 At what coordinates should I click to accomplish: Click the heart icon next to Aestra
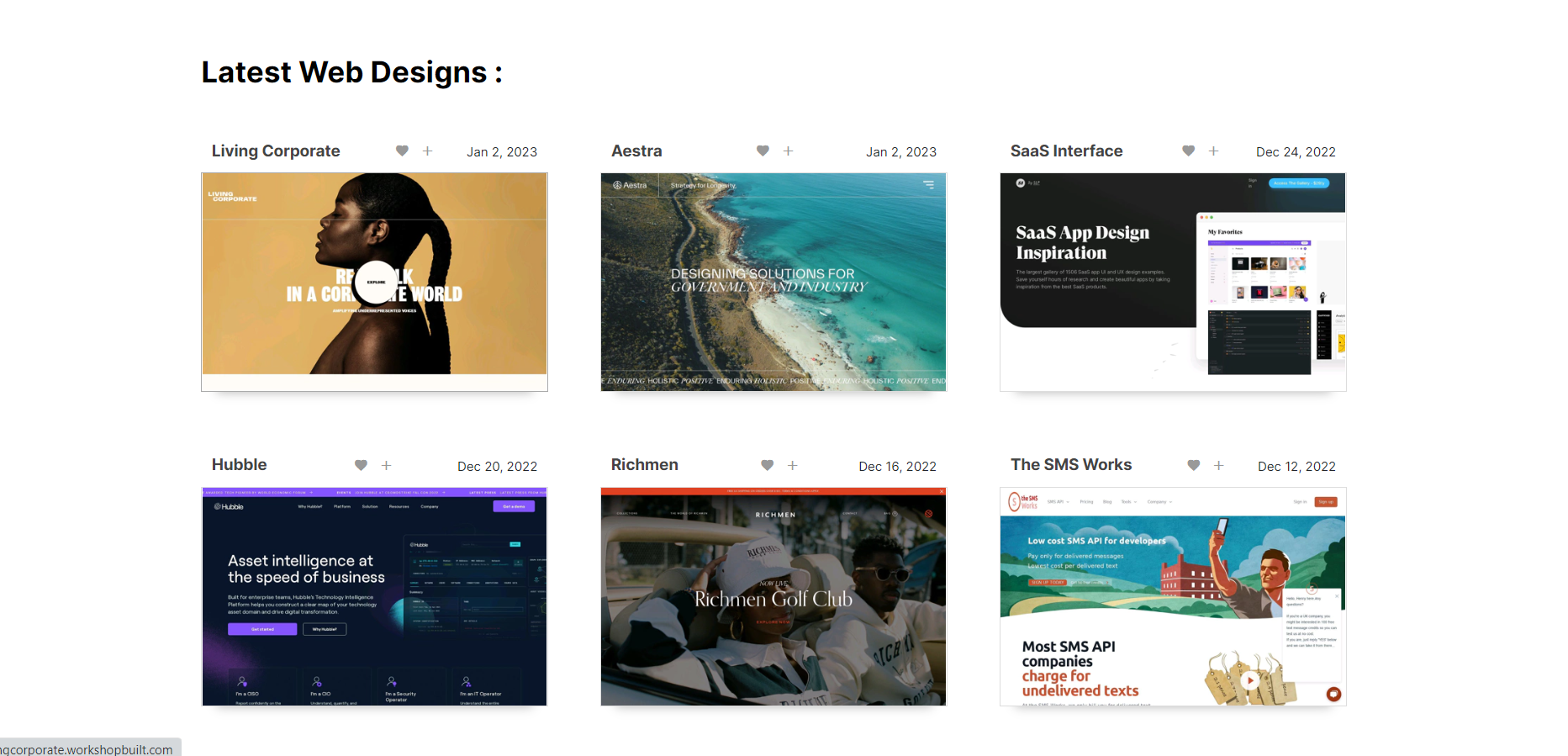pos(763,151)
